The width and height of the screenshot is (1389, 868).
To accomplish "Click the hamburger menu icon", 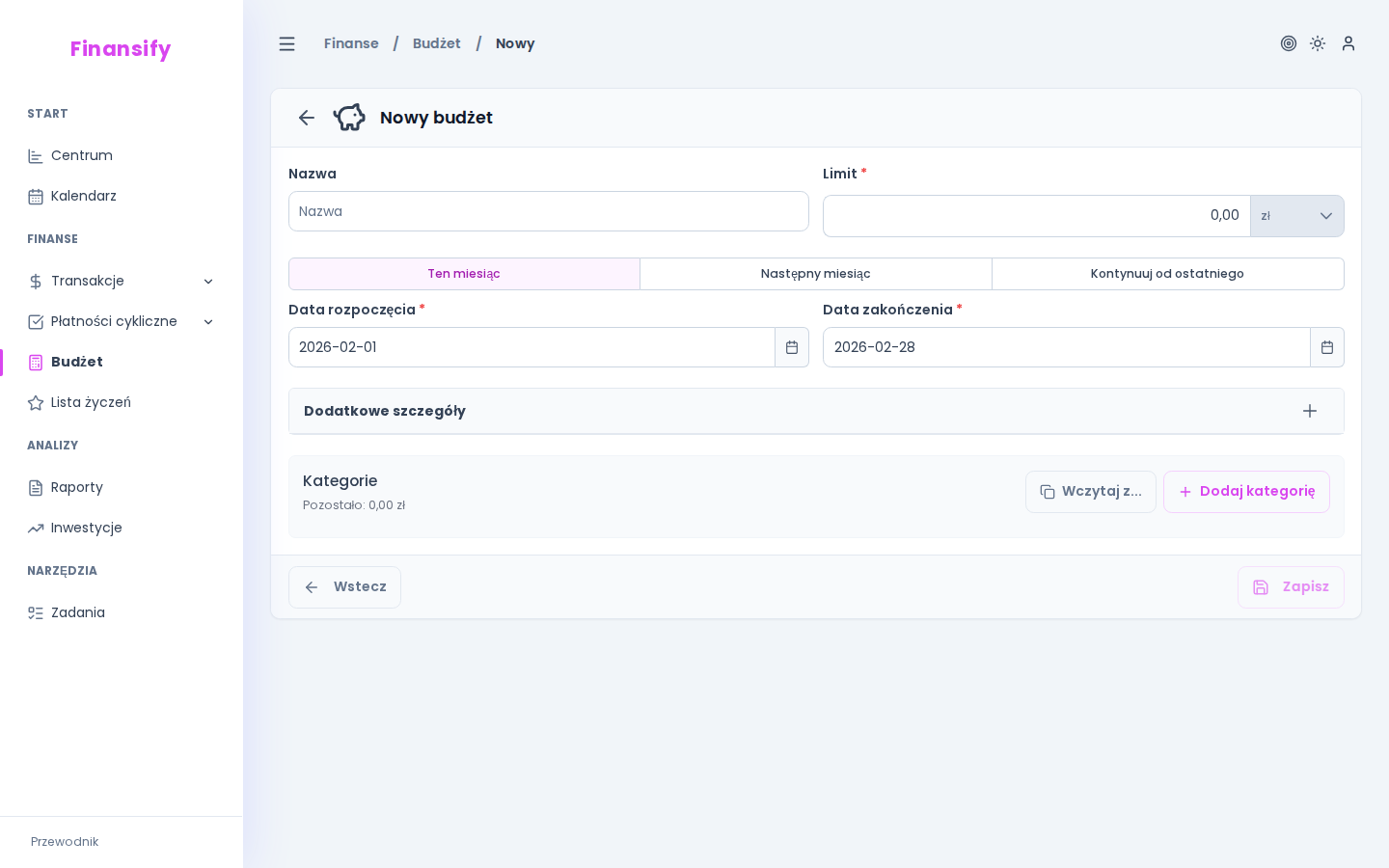I will [286, 44].
